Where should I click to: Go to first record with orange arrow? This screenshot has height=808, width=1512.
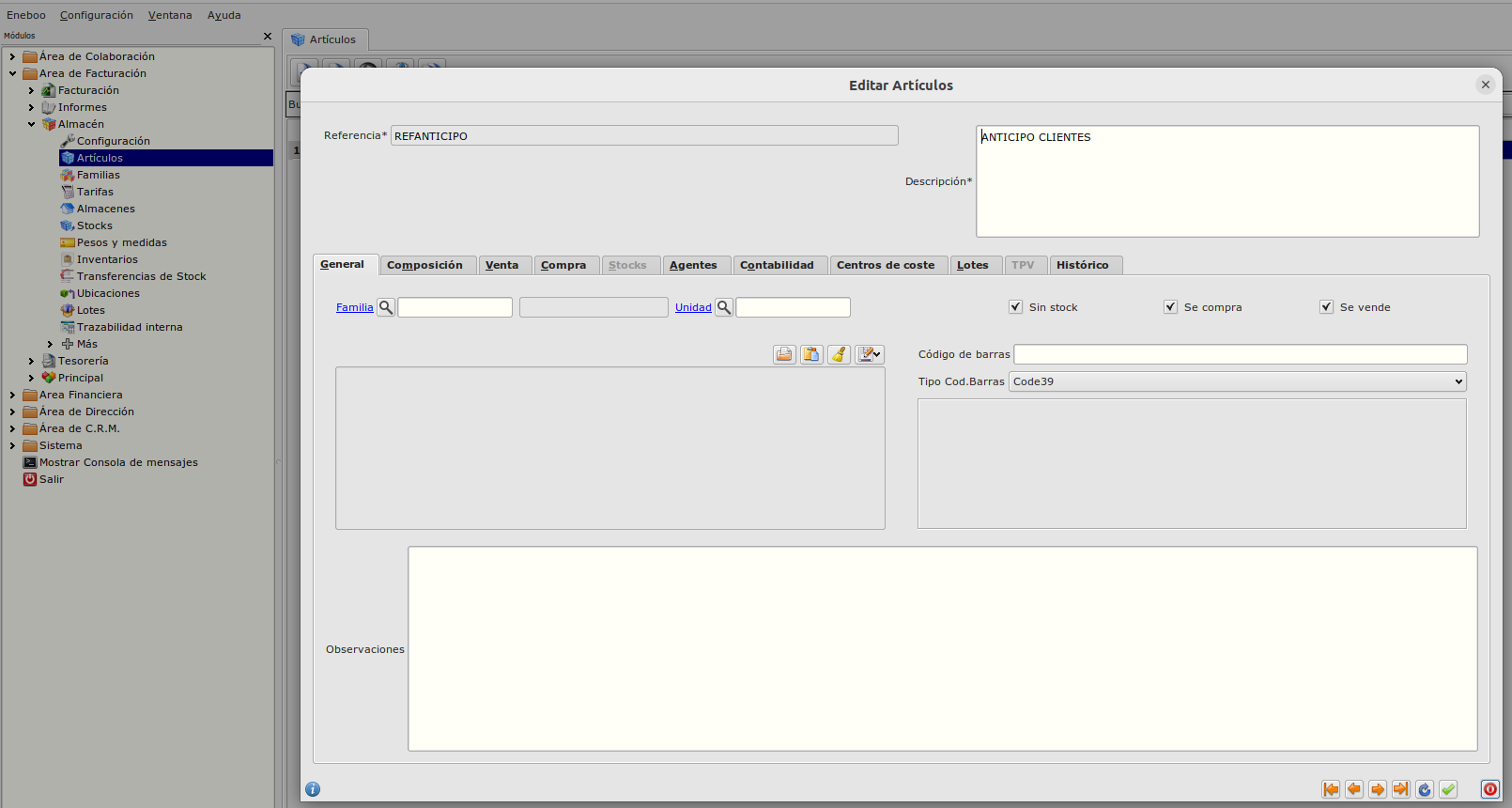[1331, 789]
